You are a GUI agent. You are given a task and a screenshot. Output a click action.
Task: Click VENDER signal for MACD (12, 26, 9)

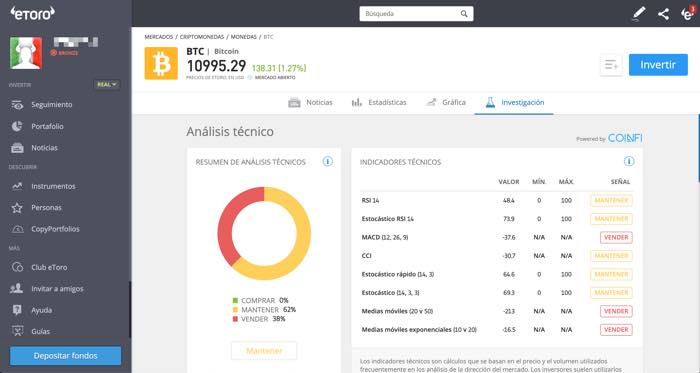[x=616, y=237]
